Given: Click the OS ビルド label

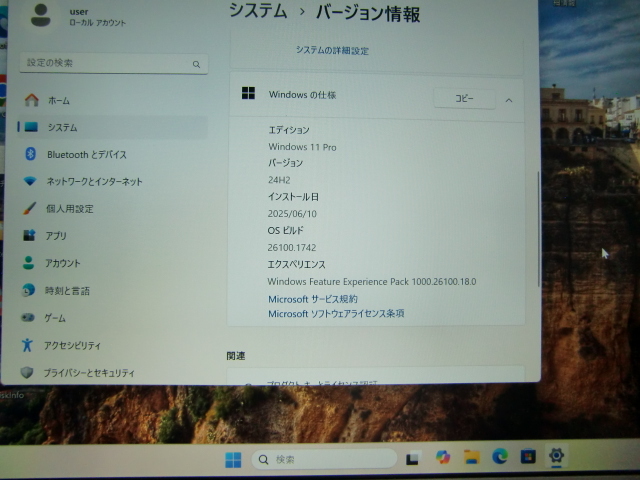Looking at the screenshot, I should (286, 230).
